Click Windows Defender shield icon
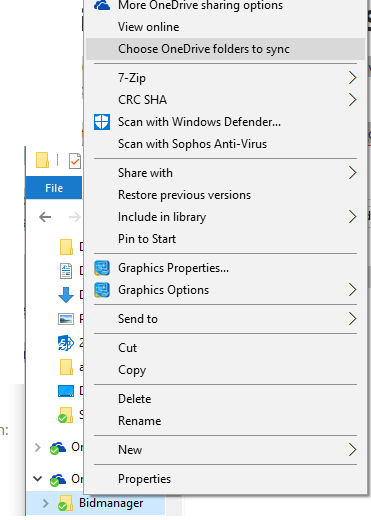The height and width of the screenshot is (520, 371). [x=102, y=122]
